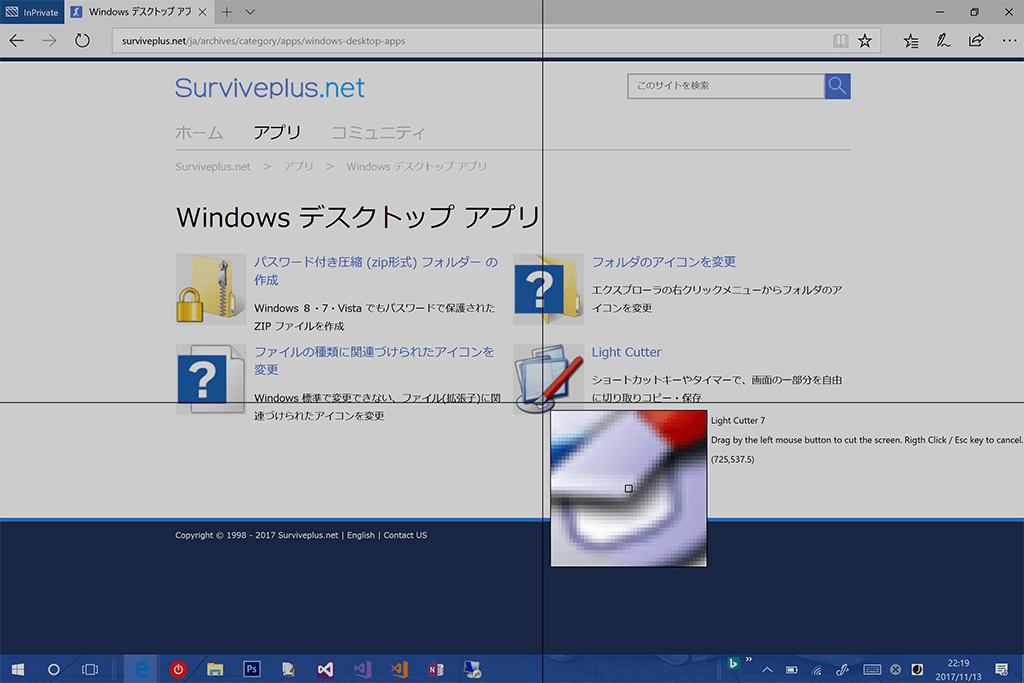
Task: Open Task View on taskbar
Action: point(89,669)
